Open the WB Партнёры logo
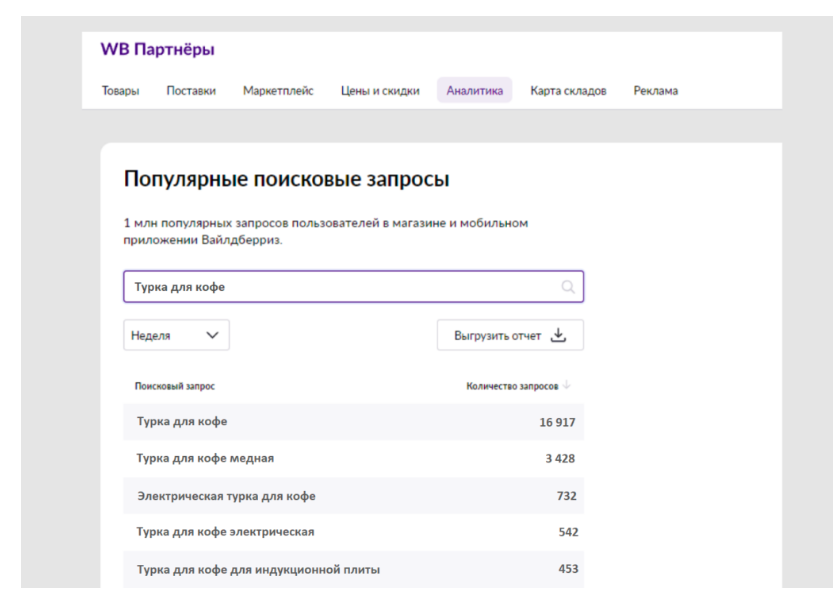Screen dimensions: 834x597 pyautogui.click(x=161, y=48)
